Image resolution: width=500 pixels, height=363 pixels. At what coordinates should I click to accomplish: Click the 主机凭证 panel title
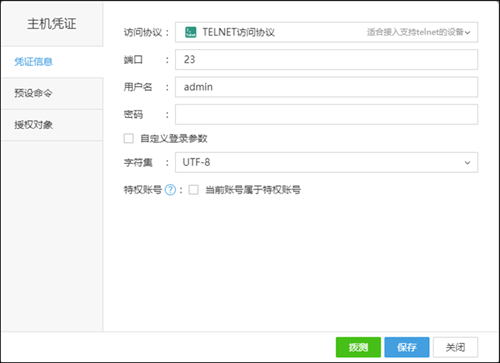[52, 24]
